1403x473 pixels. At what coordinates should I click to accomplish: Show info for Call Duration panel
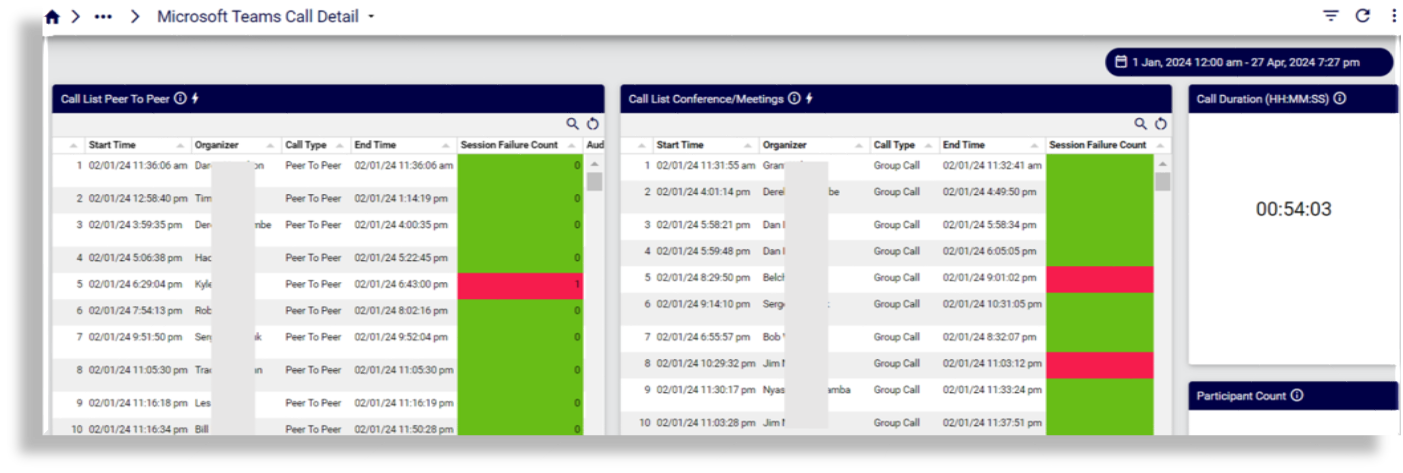pos(1339,98)
